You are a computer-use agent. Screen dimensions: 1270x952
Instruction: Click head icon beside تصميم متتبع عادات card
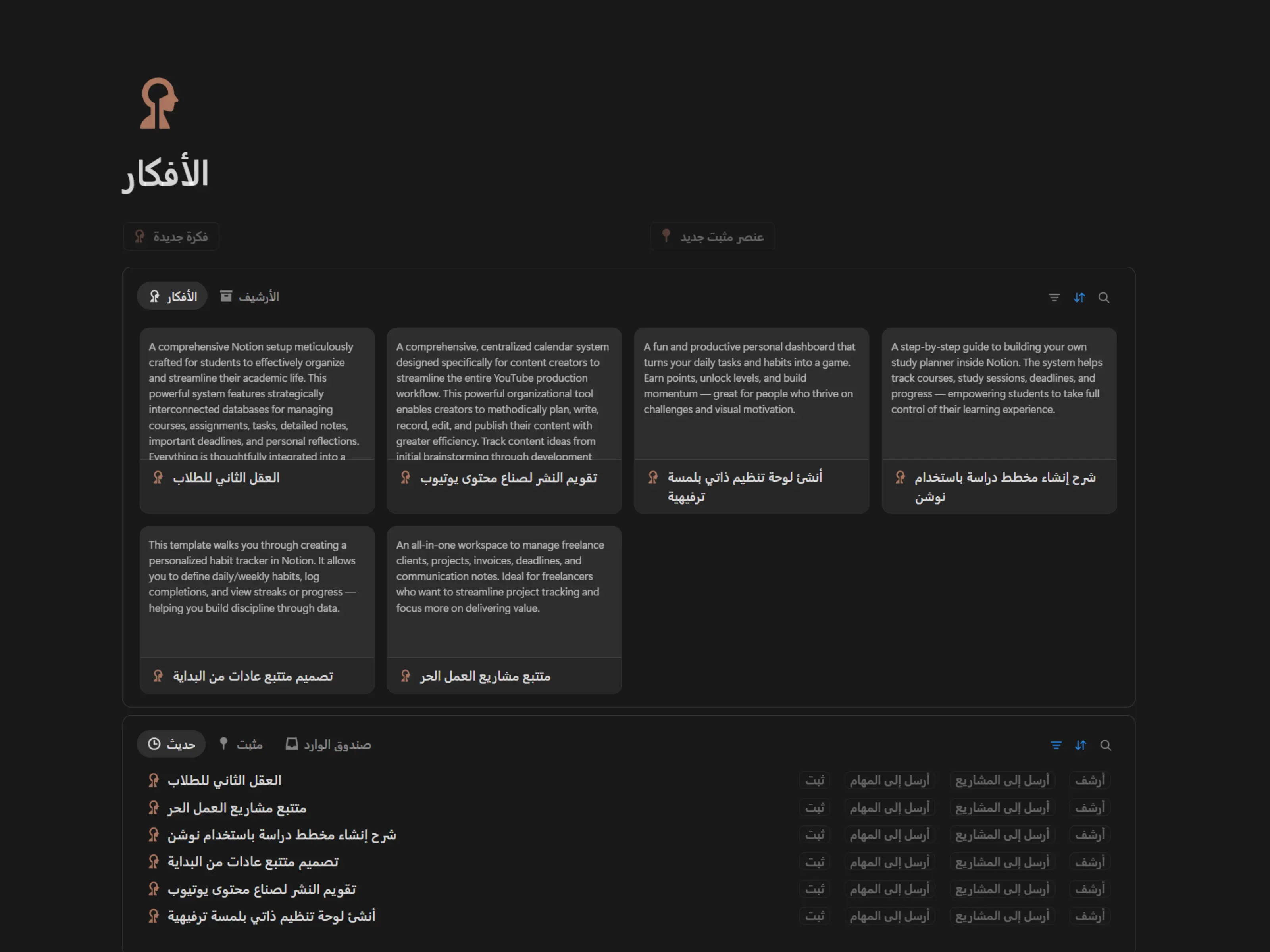point(158,676)
